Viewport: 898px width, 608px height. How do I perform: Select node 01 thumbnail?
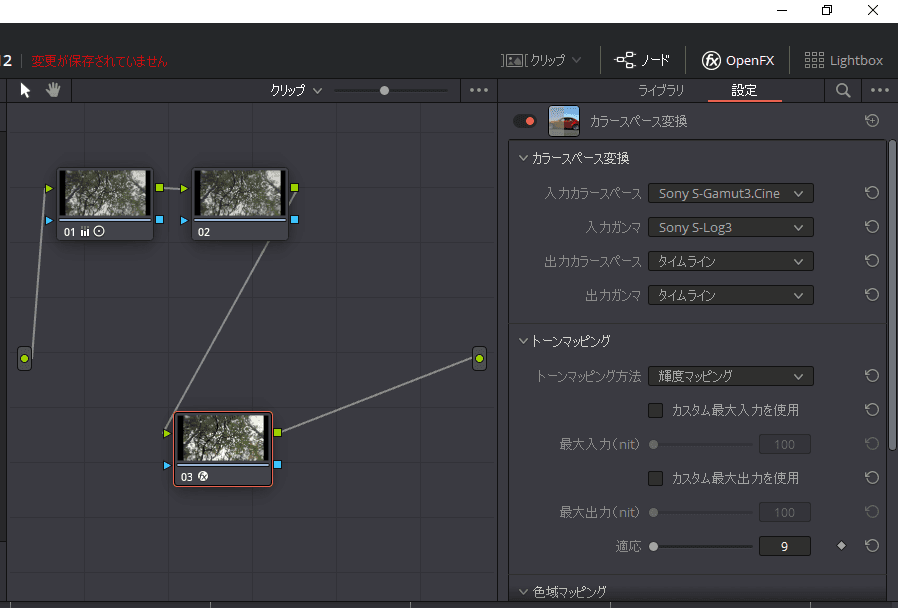[x=105, y=192]
